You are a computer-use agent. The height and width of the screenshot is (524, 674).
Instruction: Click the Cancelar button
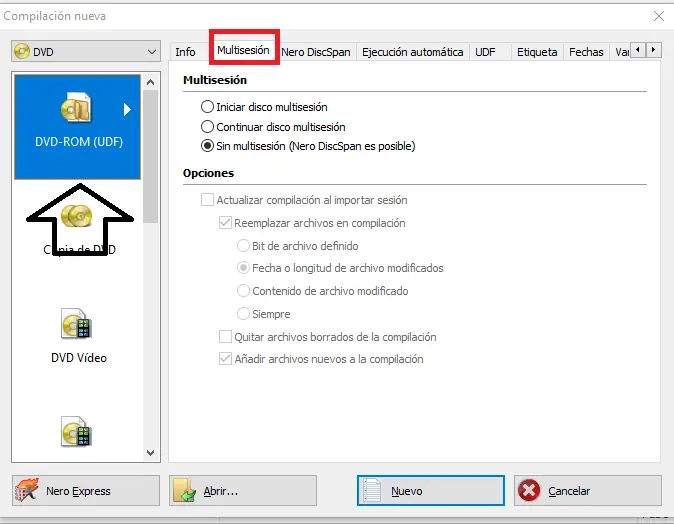(x=588, y=490)
